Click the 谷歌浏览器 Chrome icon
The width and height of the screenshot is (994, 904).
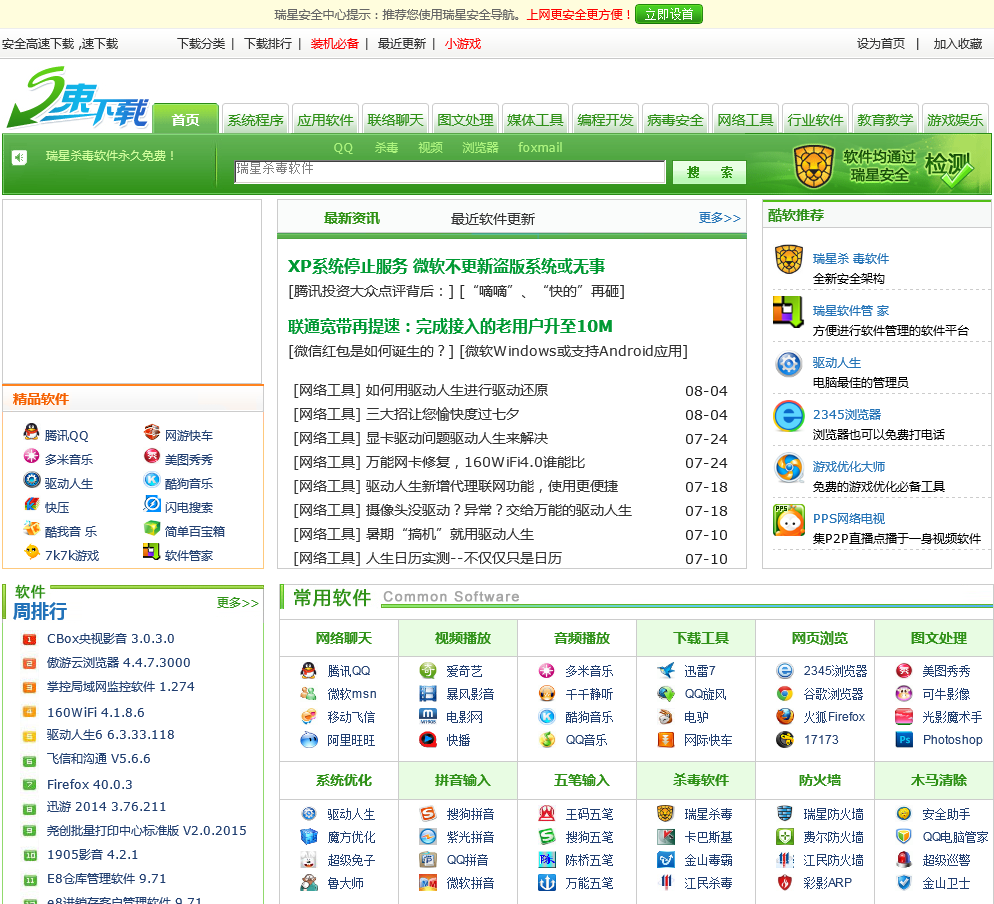coord(785,694)
